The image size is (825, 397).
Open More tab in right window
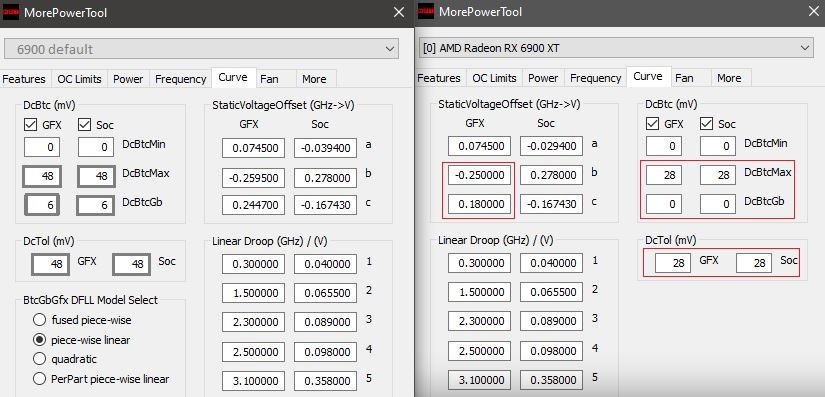pyautogui.click(x=729, y=78)
